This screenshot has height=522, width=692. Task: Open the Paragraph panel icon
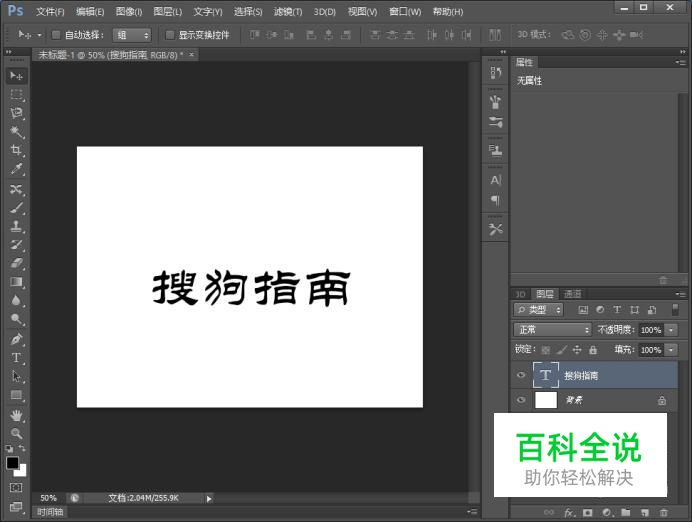pyautogui.click(x=495, y=201)
